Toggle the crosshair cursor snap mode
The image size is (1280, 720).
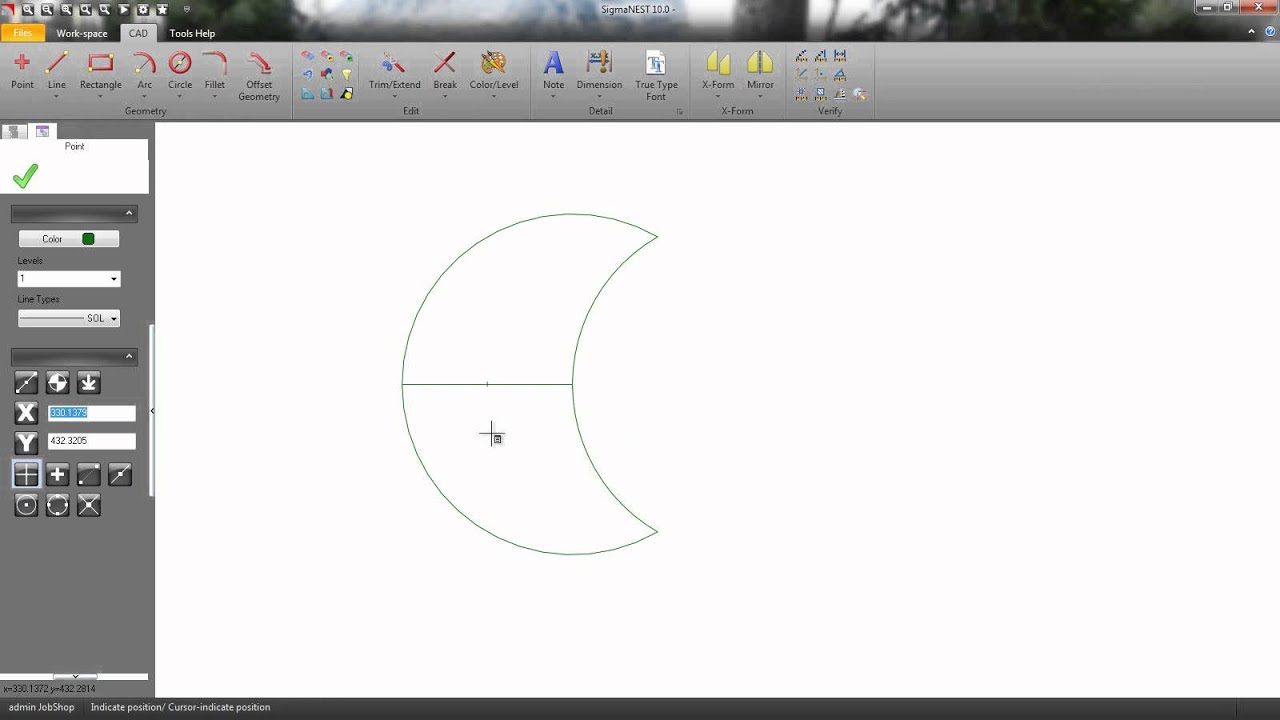coord(26,475)
